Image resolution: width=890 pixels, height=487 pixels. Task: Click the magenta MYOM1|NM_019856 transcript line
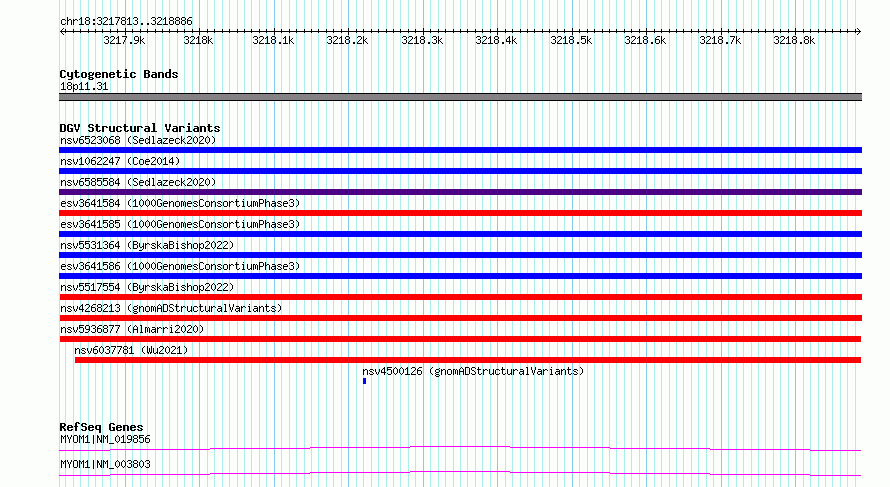coord(460,448)
